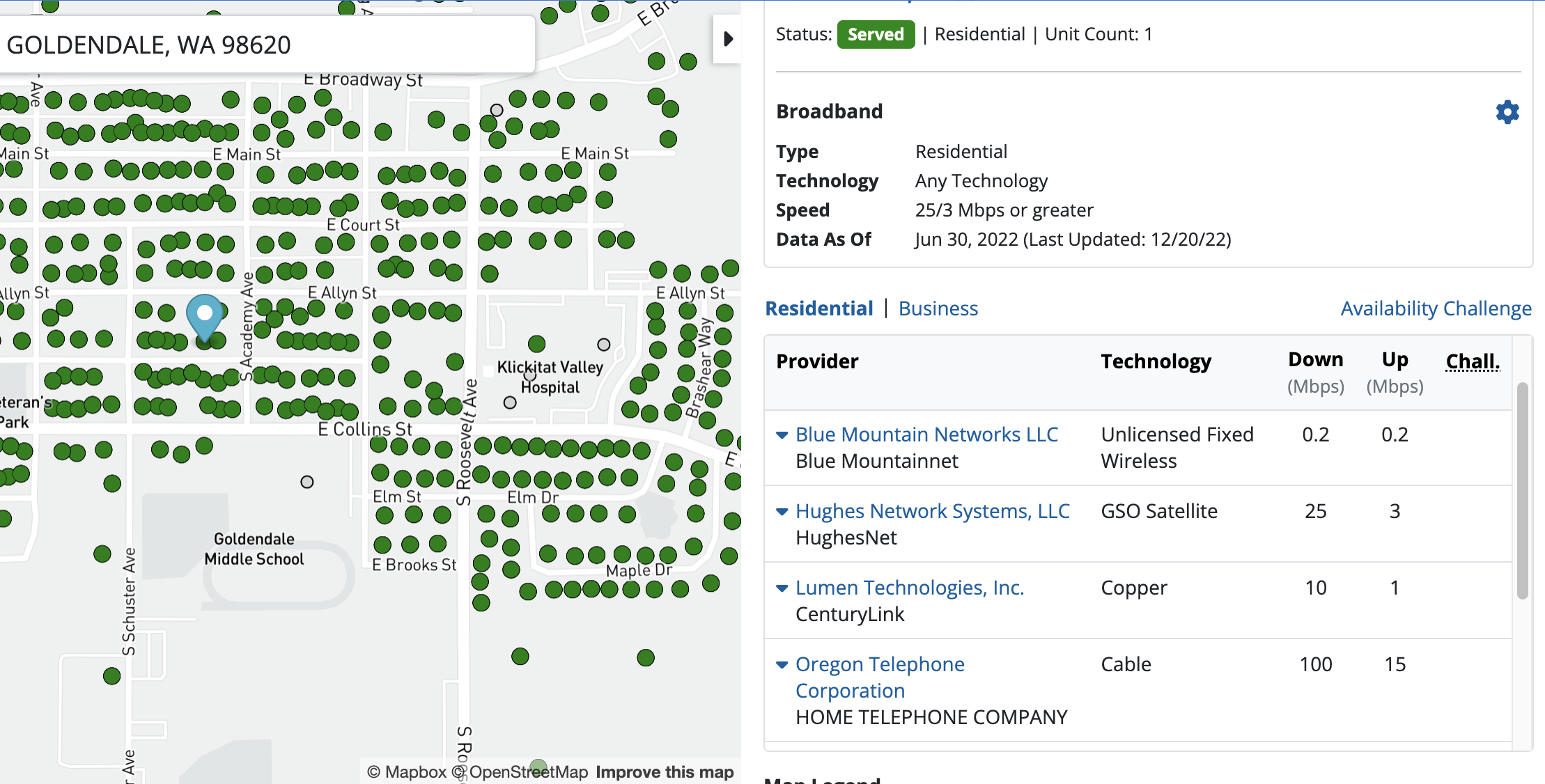1545x784 pixels.
Task: Click the Klickitat Valley Hospital label
Action: click(550, 377)
